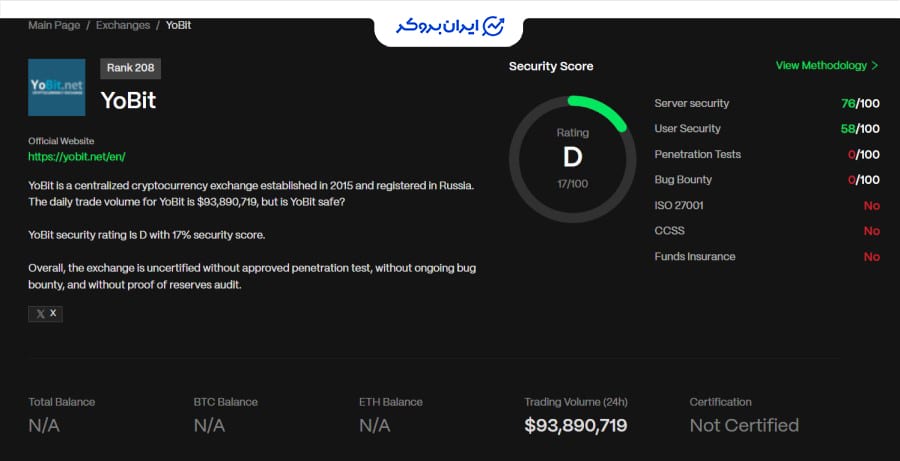
Task: Open the X social media button
Action: (45, 314)
